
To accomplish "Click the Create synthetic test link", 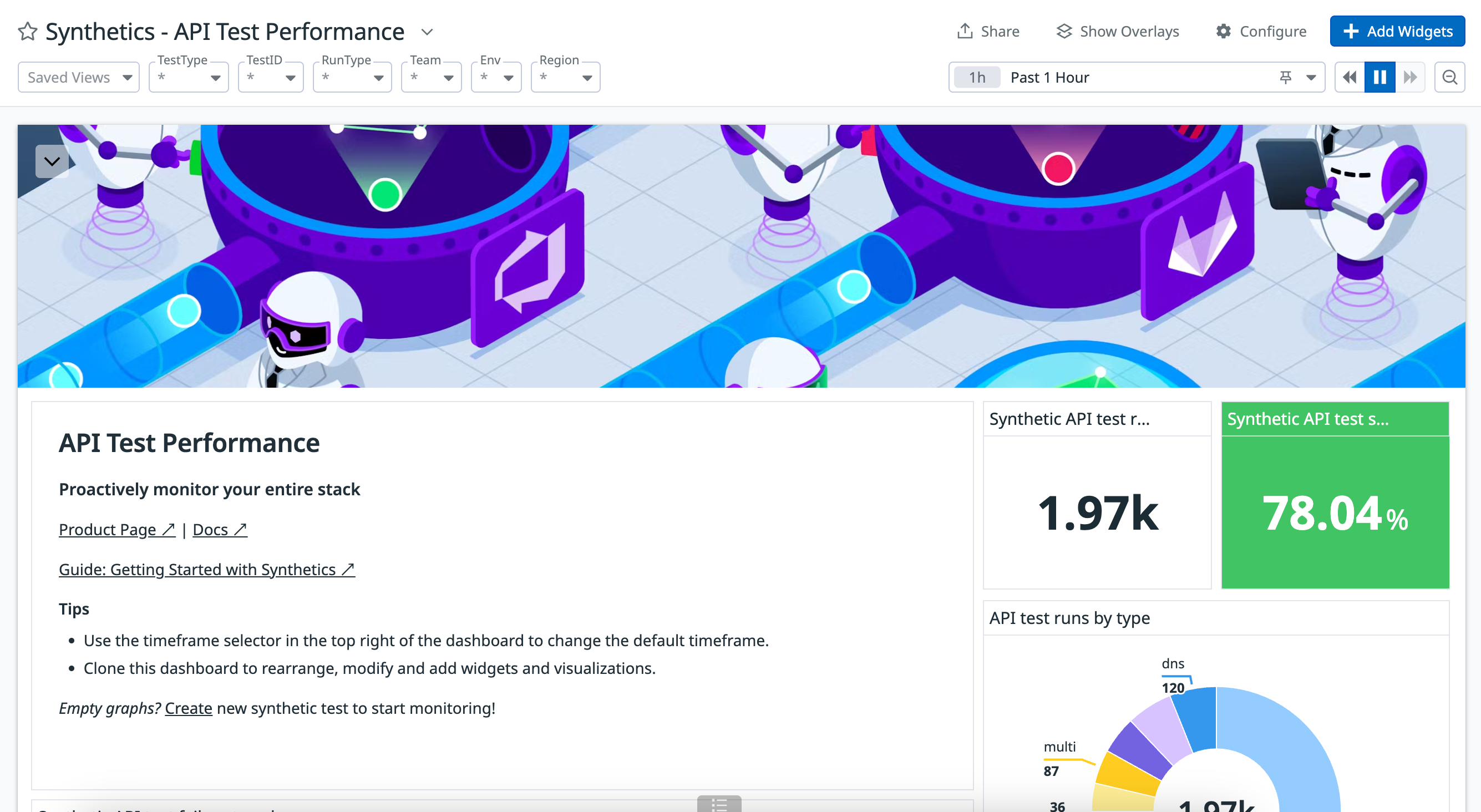I will [x=189, y=708].
